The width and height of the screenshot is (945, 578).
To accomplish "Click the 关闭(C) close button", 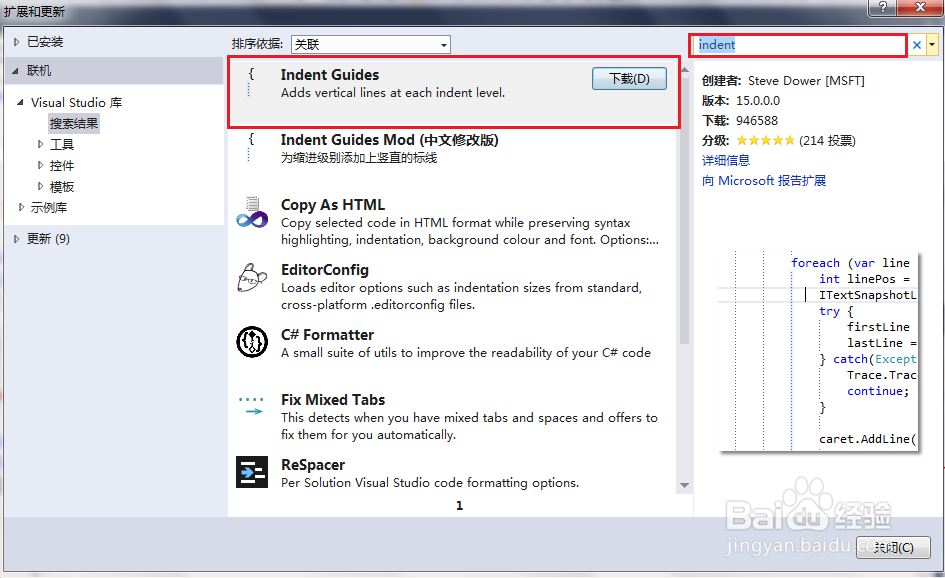I will point(893,547).
